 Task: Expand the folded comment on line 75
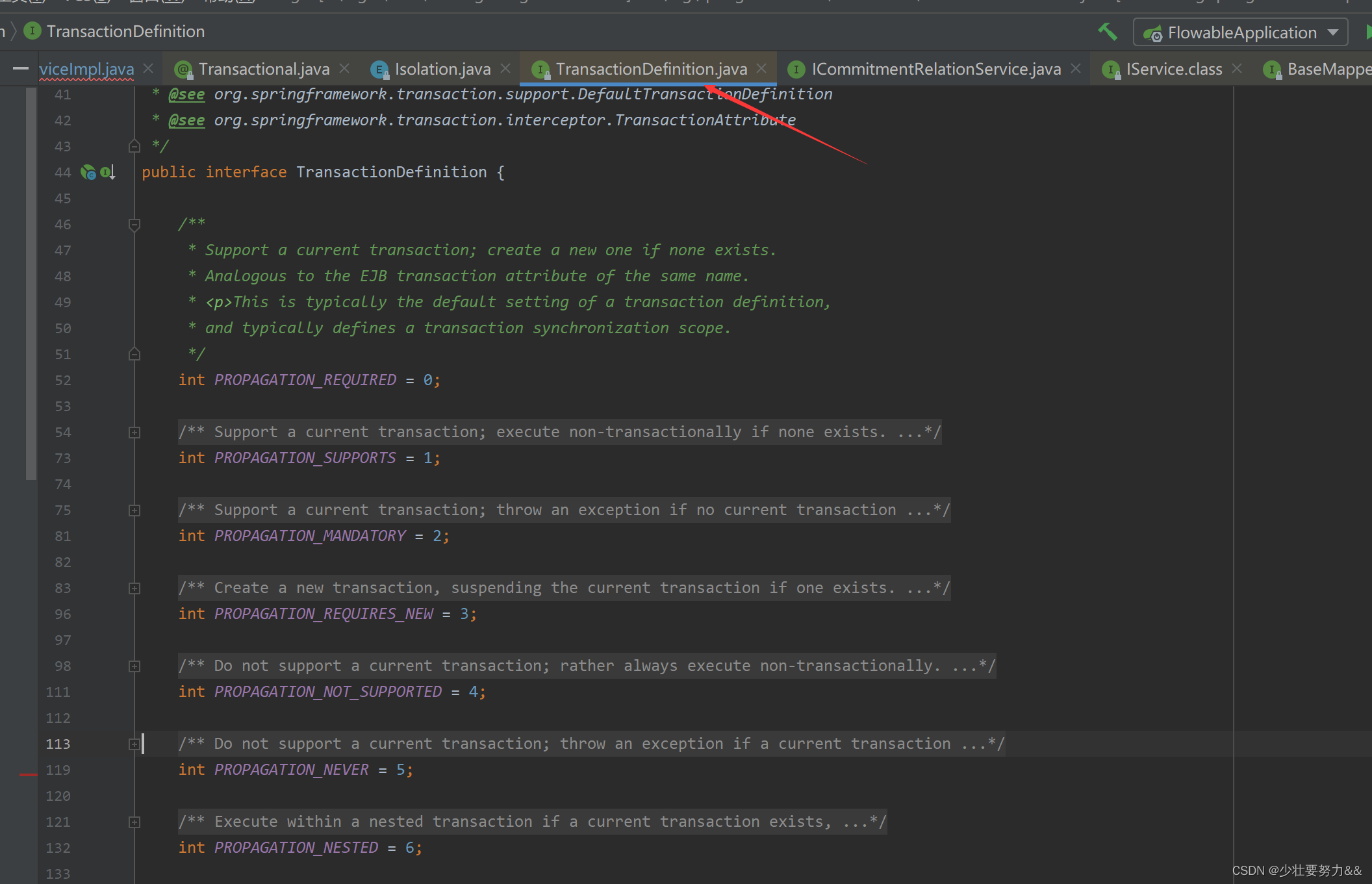tap(134, 511)
